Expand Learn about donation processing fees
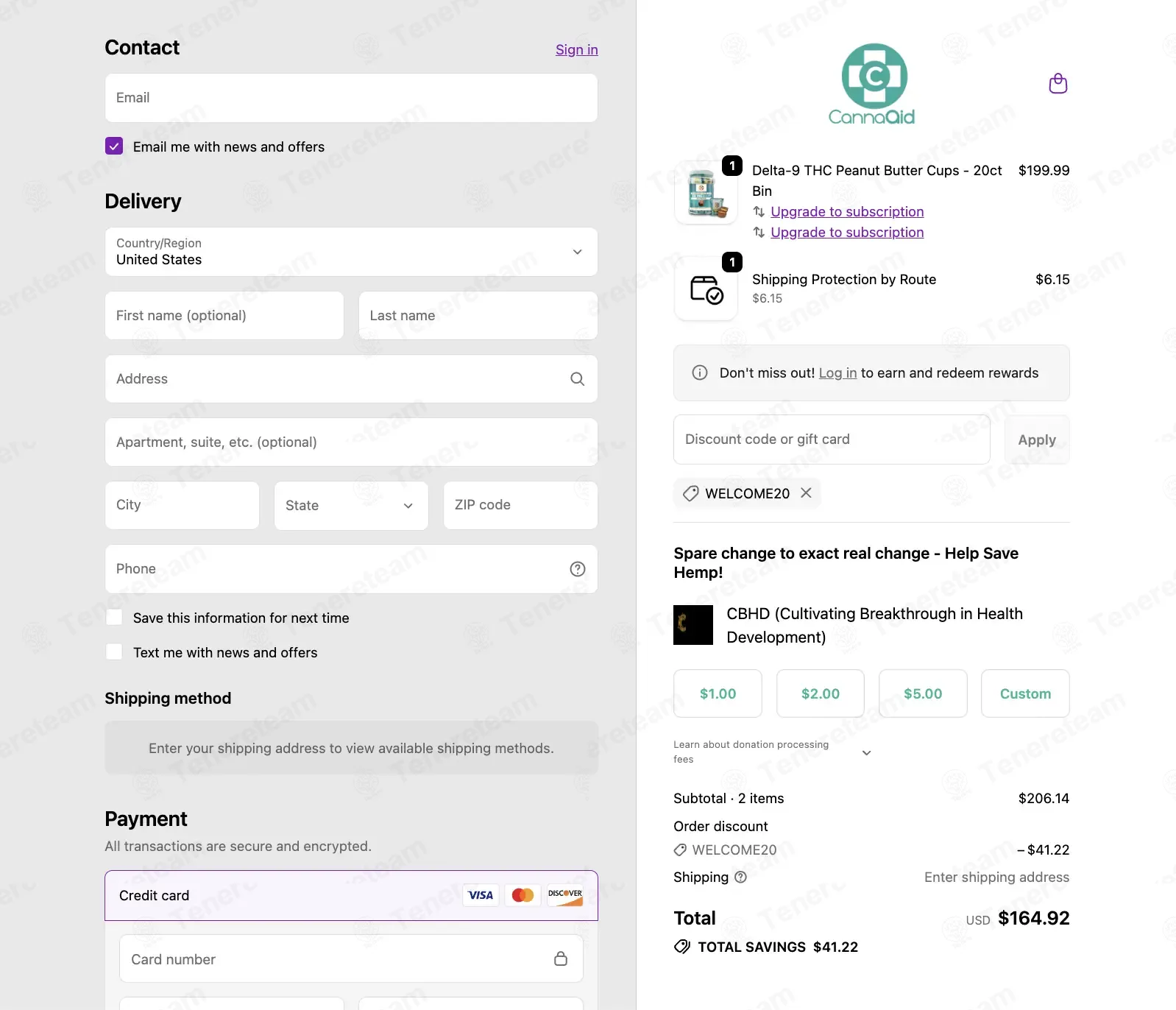The width and height of the screenshot is (1176, 1010). 773,752
